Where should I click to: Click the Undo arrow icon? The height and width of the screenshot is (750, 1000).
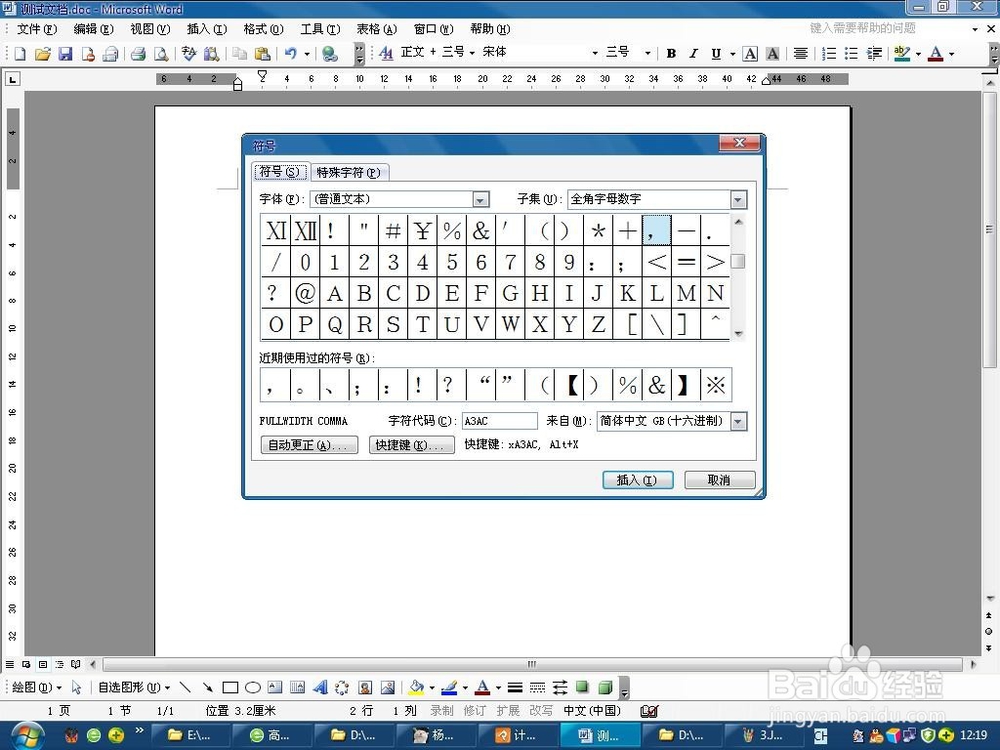coord(291,54)
